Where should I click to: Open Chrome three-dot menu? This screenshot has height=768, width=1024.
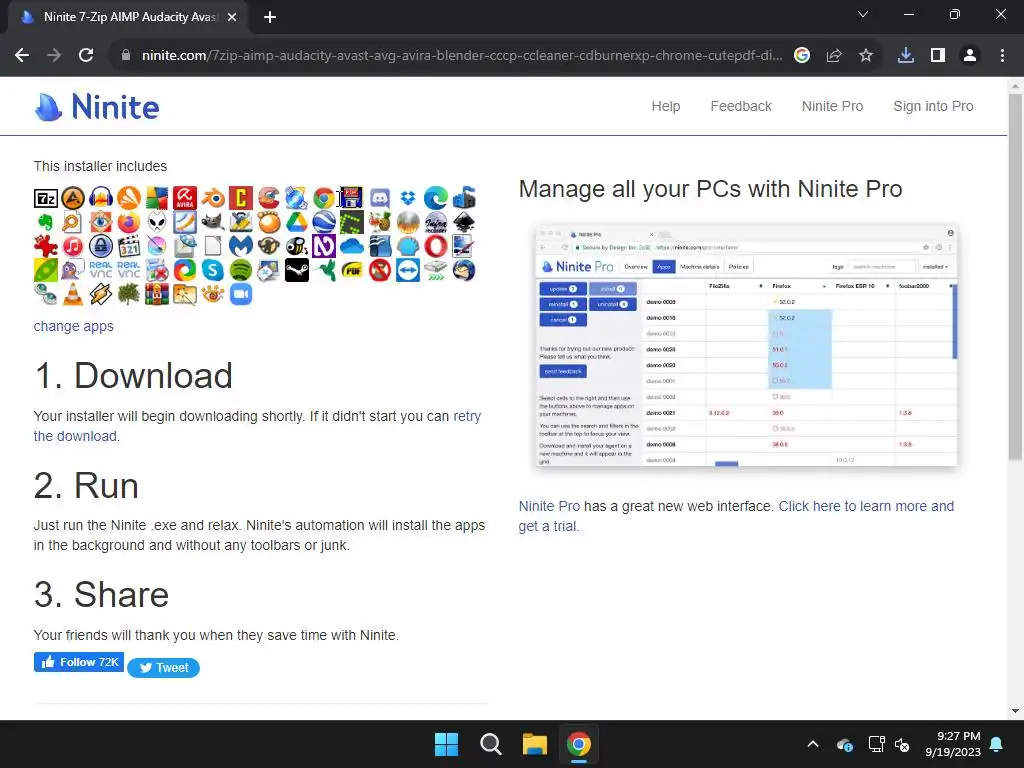point(1002,56)
